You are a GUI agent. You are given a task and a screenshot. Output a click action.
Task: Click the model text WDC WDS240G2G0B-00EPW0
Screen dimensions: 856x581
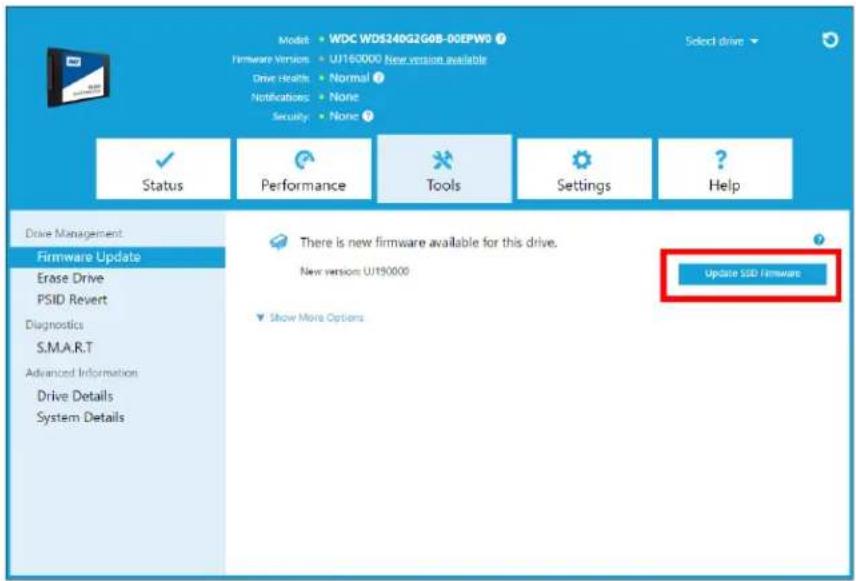[x=411, y=39]
